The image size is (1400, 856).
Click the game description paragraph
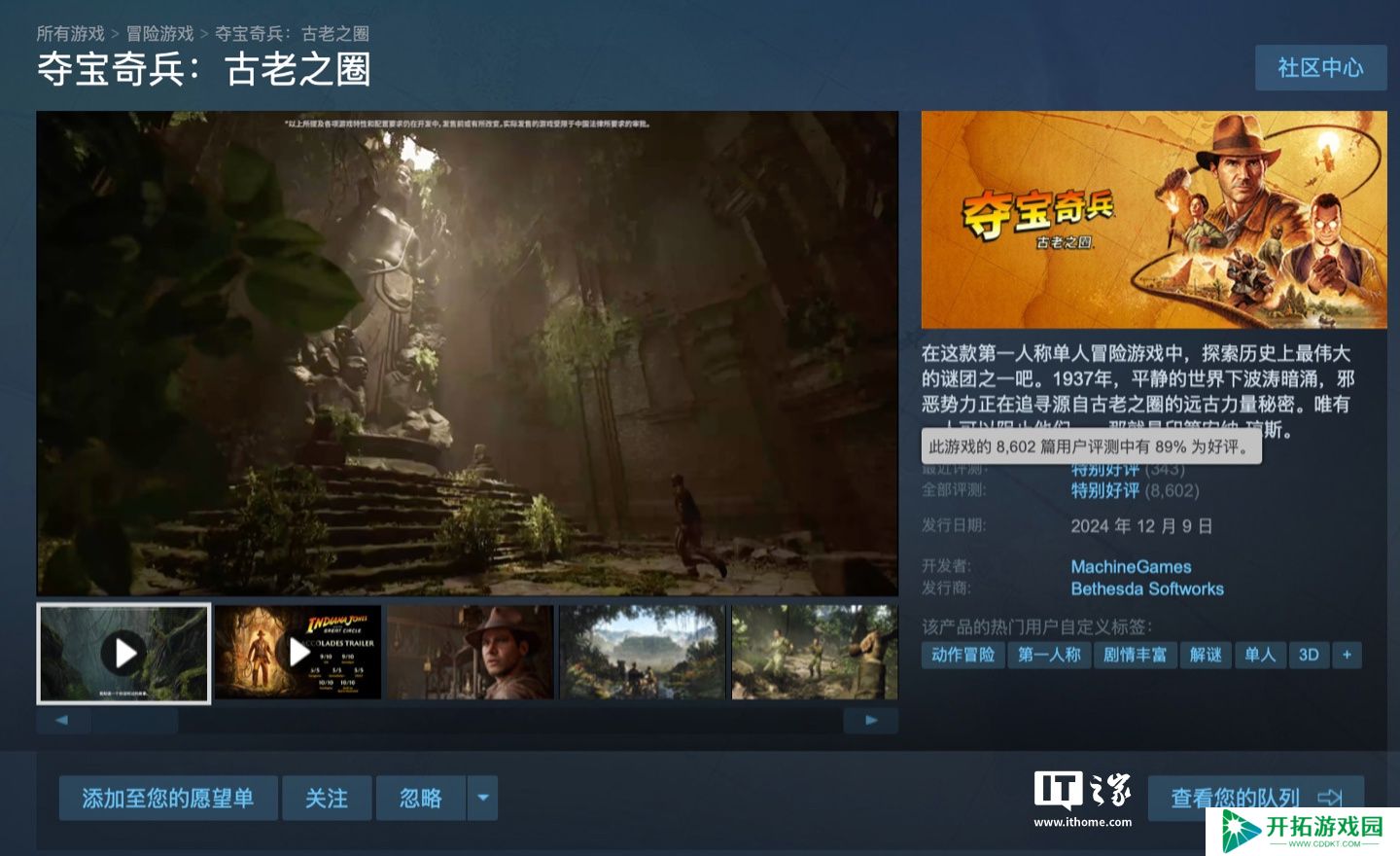[1137, 391]
